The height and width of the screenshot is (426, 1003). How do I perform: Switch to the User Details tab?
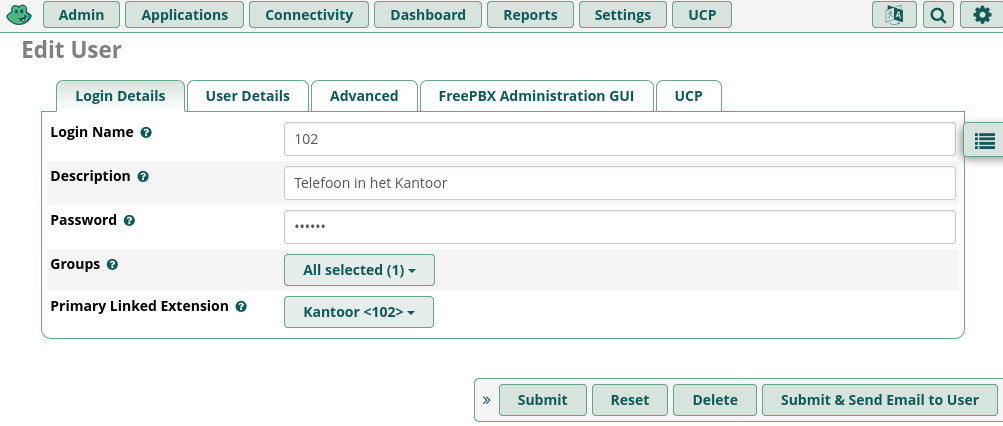click(x=248, y=96)
